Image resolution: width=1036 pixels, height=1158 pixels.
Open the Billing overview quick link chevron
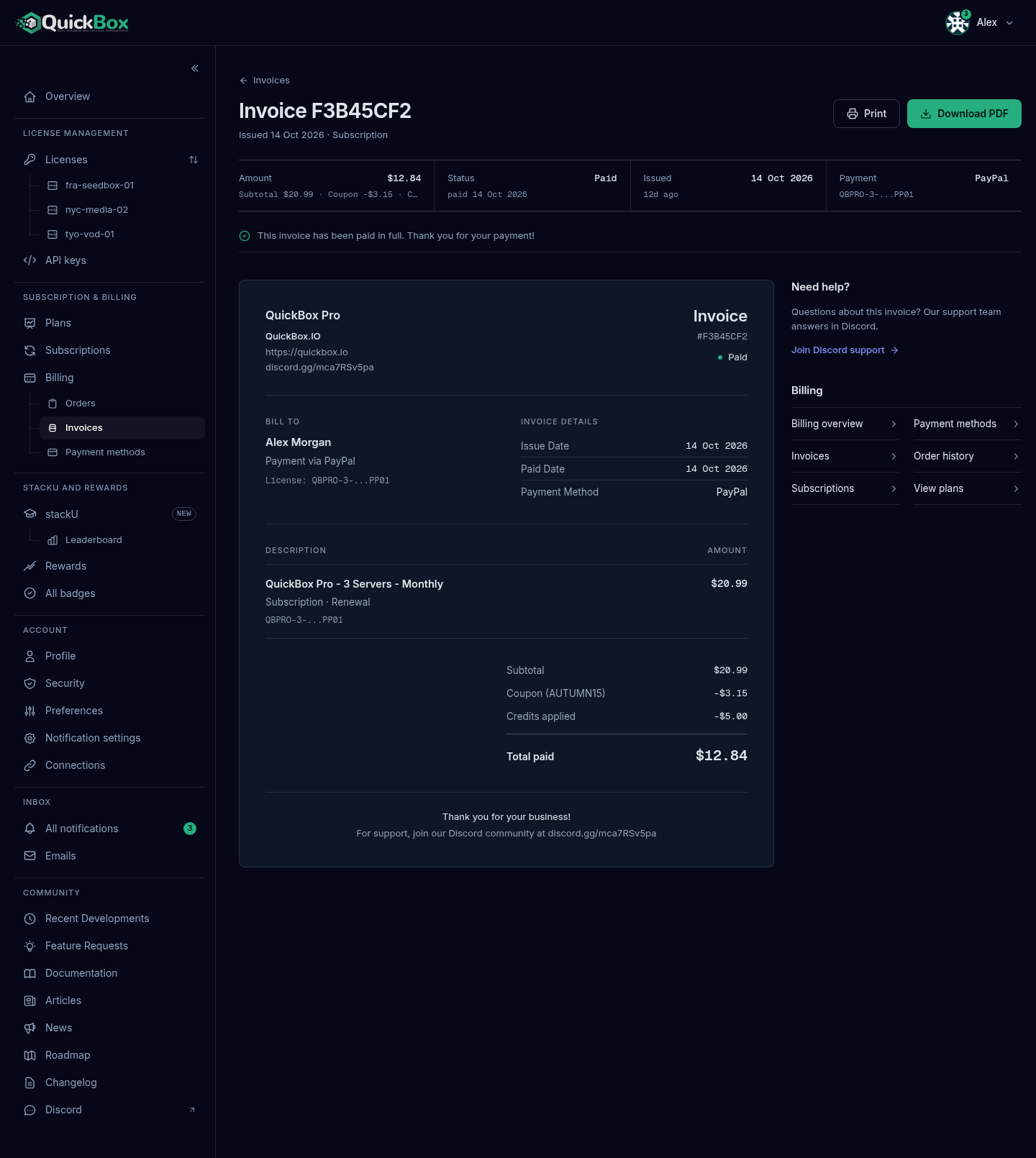pos(894,424)
